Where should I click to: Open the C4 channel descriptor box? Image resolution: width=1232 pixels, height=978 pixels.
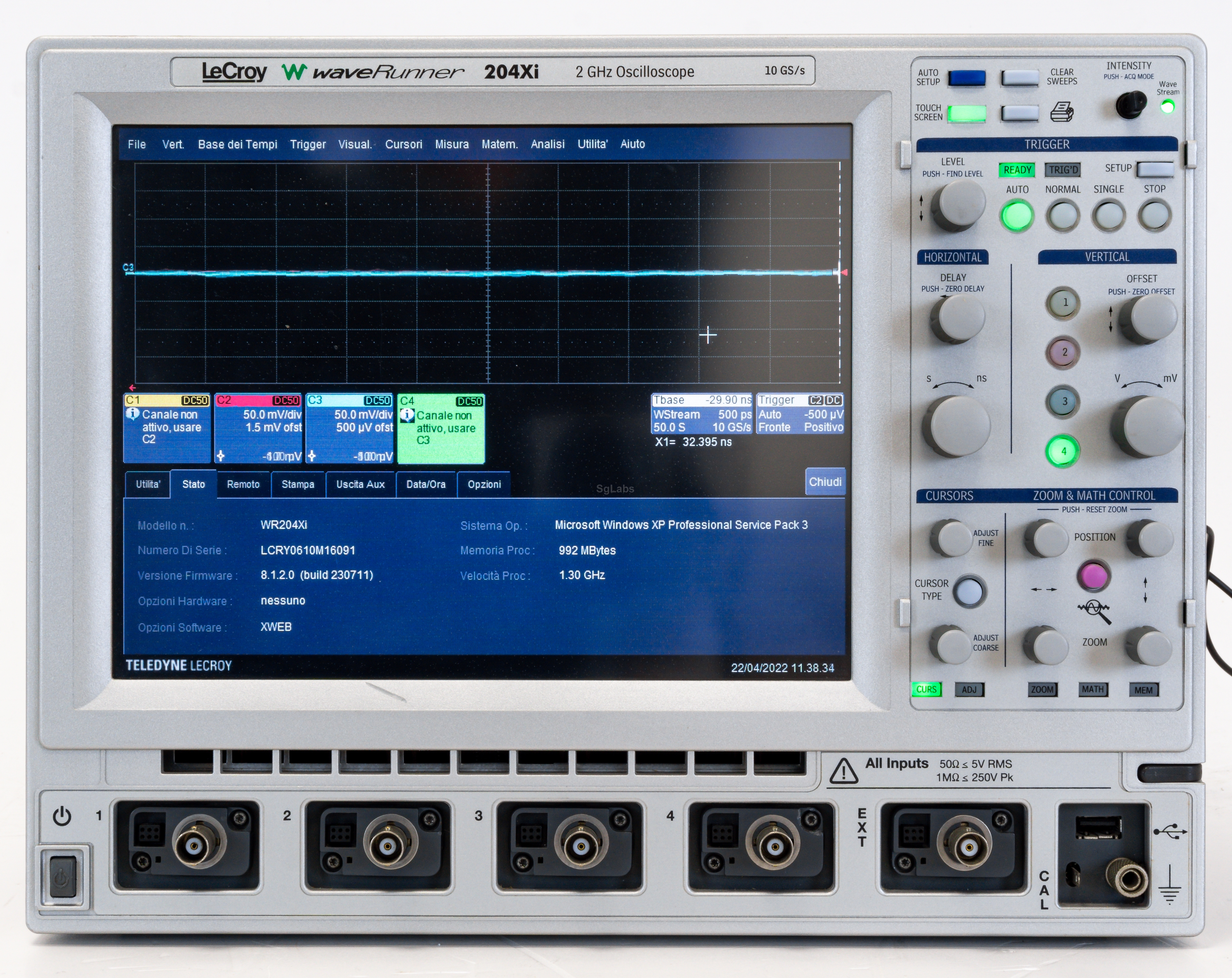(441, 428)
